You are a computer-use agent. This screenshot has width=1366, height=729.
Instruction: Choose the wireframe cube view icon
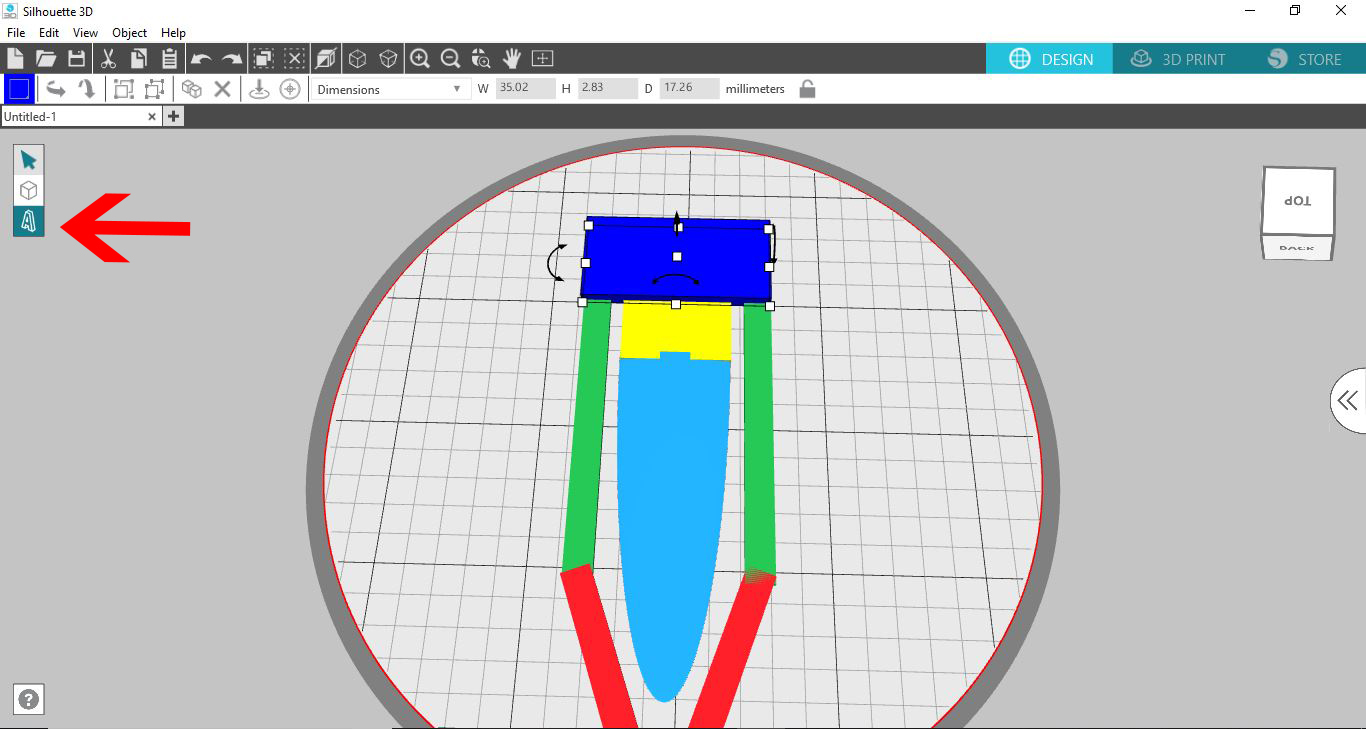(x=357, y=58)
